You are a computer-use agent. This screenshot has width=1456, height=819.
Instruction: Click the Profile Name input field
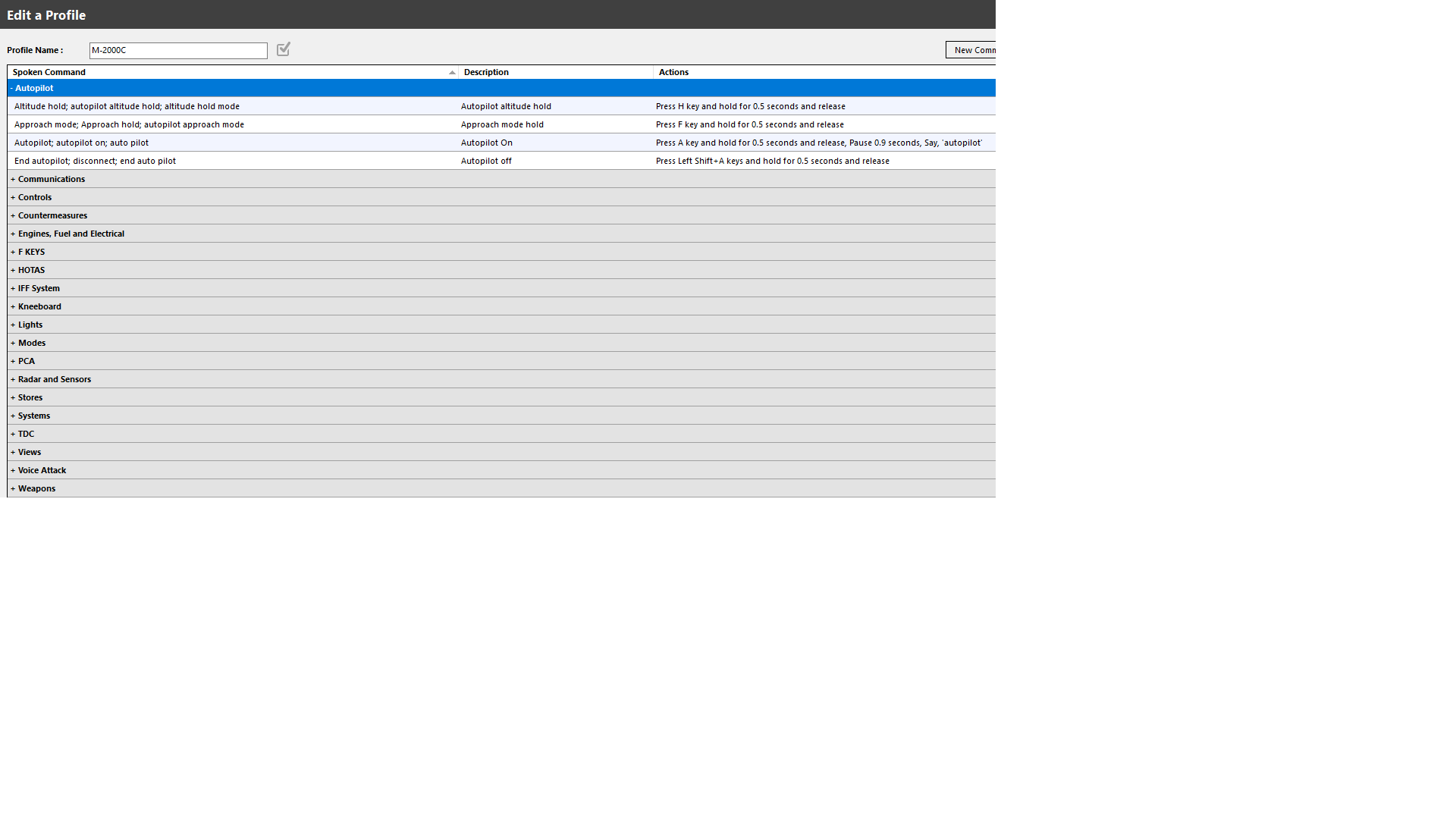178,51
